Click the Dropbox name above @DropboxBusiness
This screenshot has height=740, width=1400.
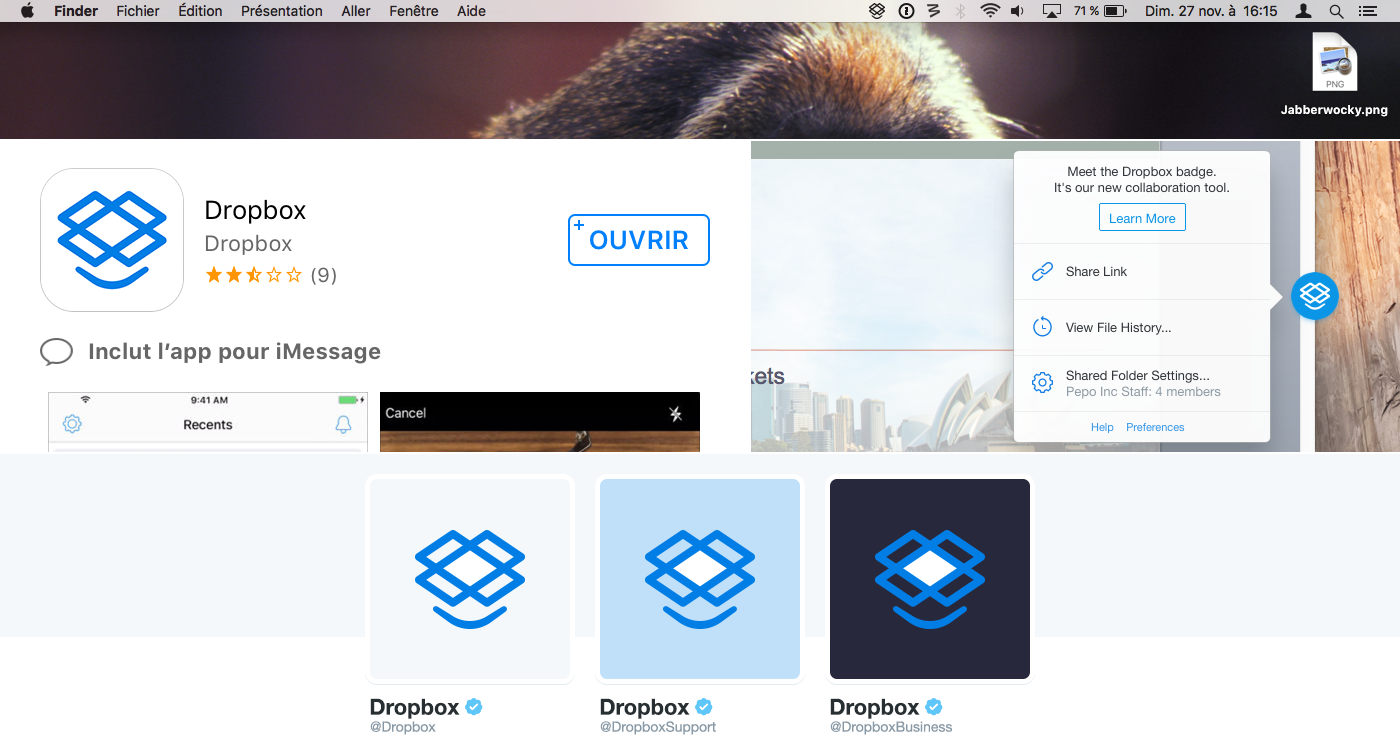pos(875,707)
